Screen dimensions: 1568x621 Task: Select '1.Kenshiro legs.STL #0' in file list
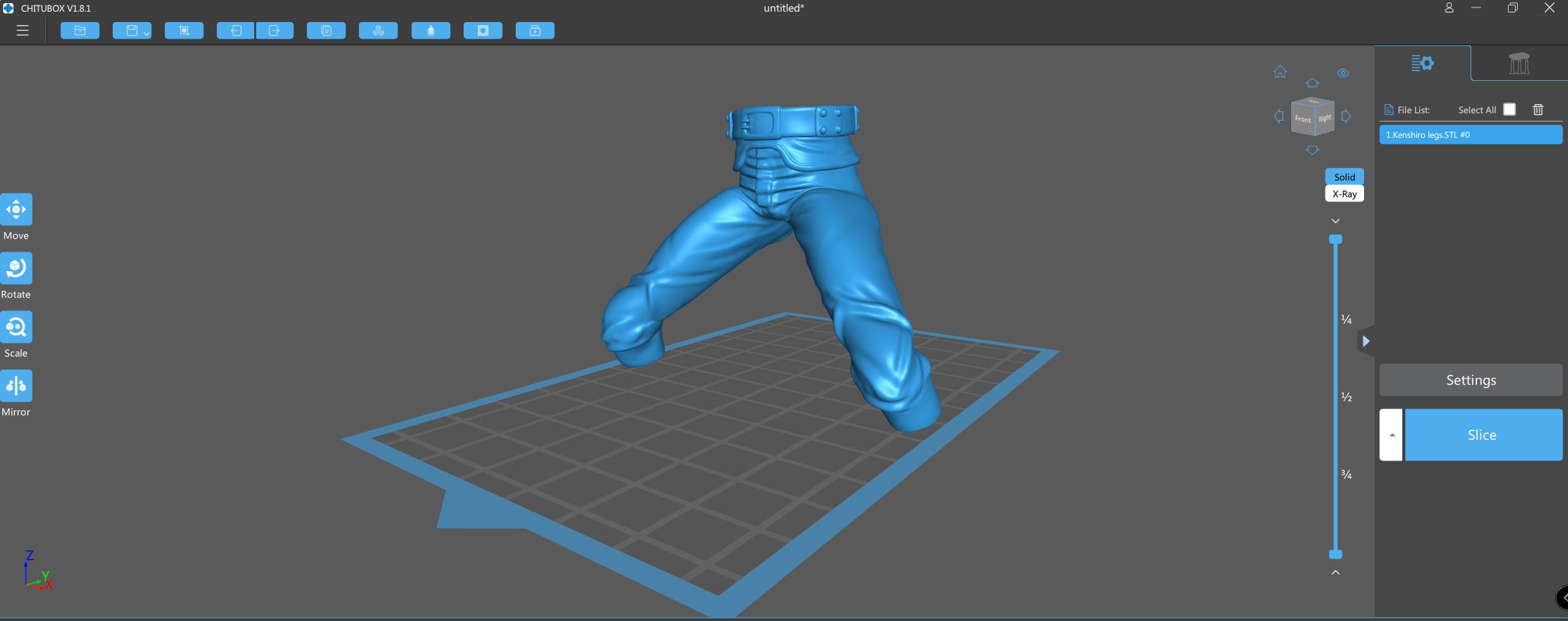(1471, 135)
